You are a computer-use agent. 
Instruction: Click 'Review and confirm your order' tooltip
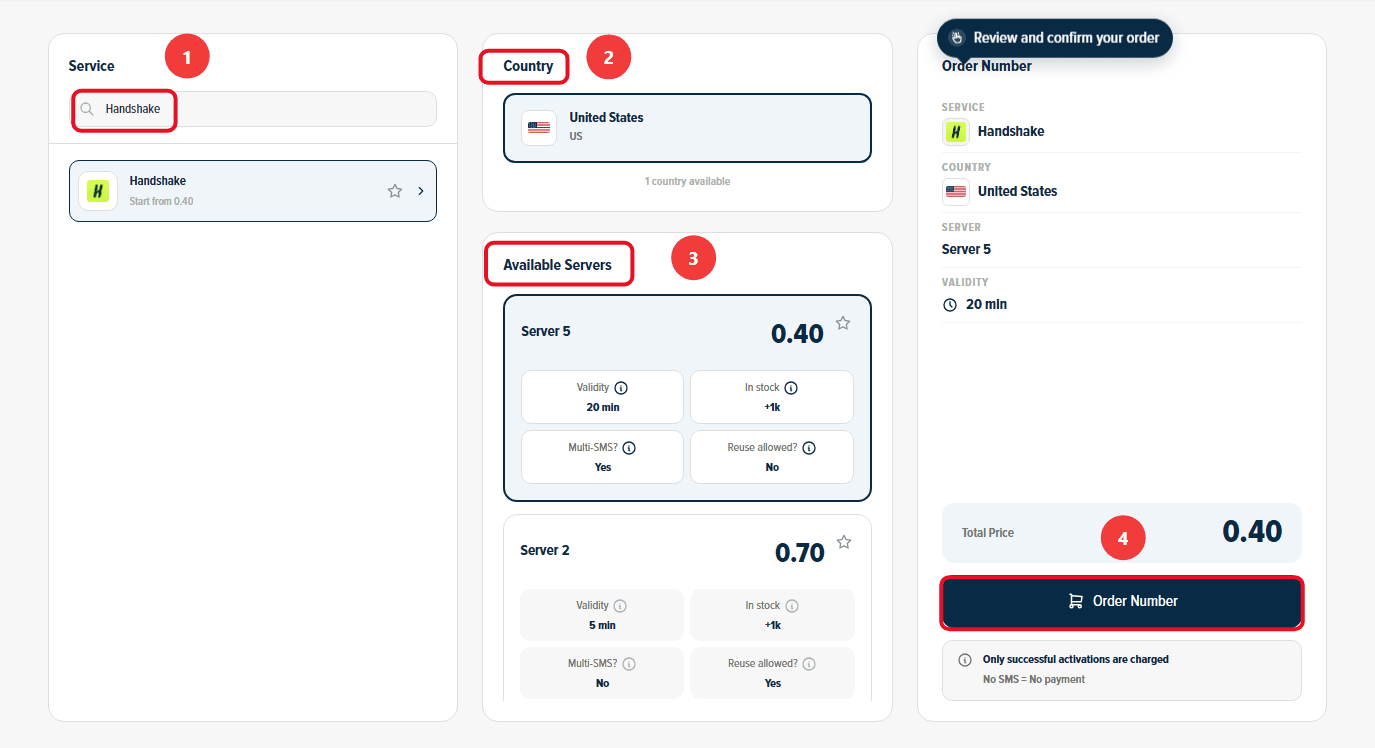tap(1055, 38)
